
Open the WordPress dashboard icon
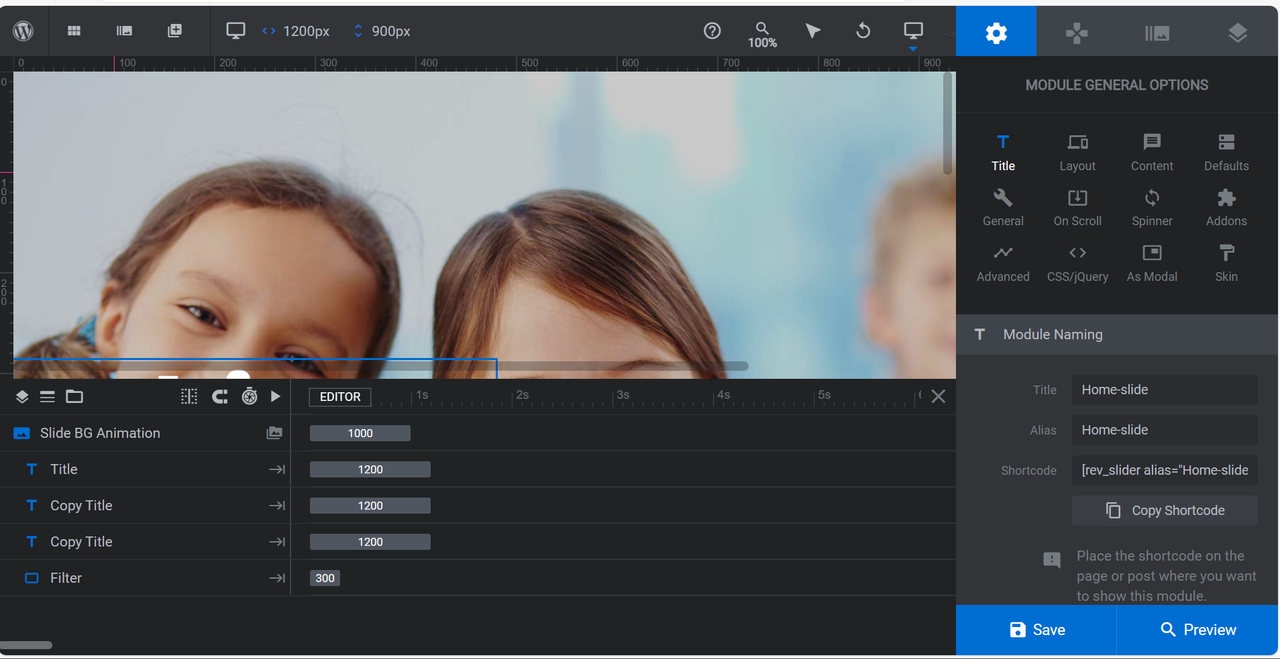click(23, 31)
